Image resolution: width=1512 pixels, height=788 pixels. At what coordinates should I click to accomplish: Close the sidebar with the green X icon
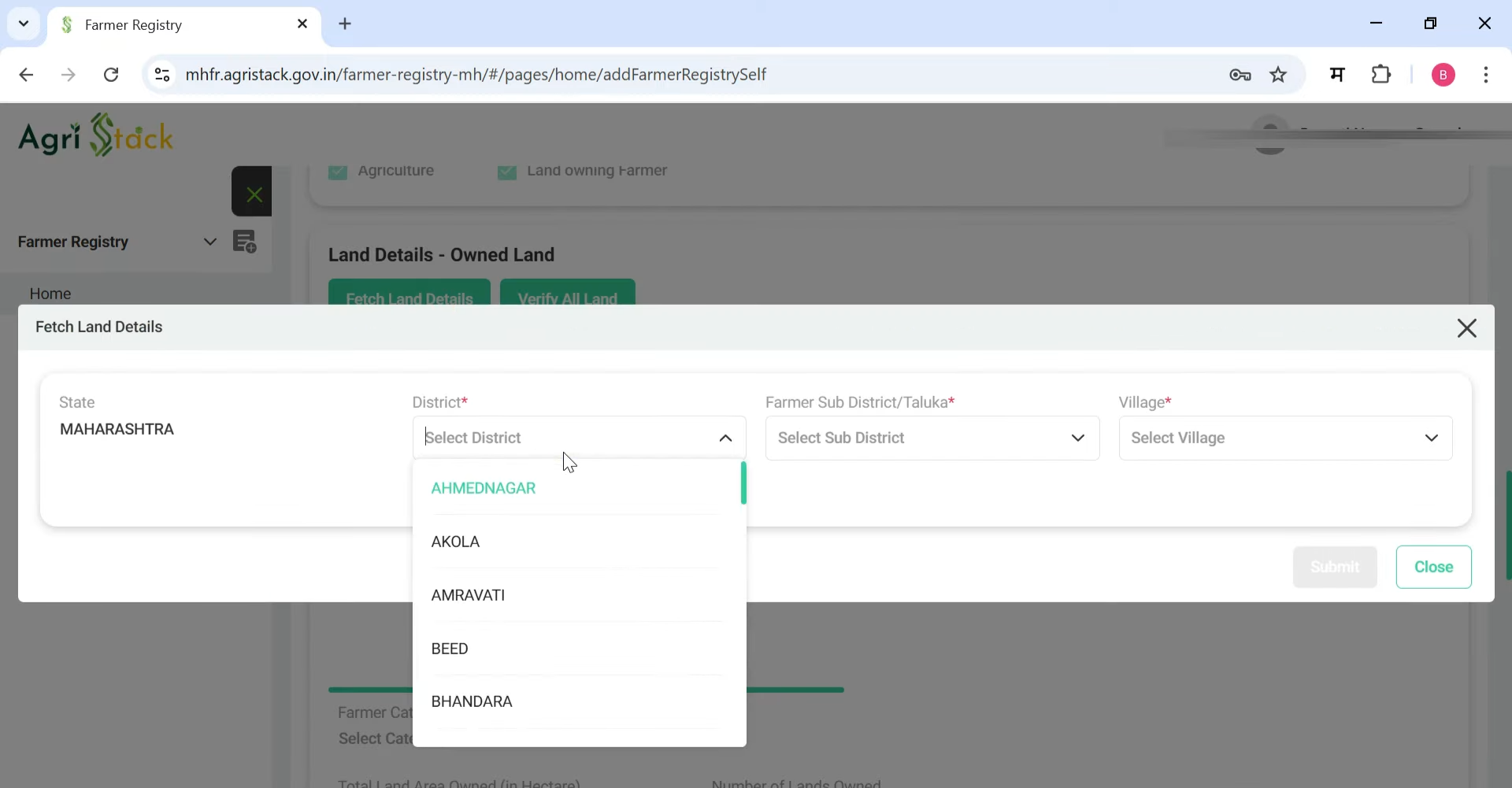(252, 191)
